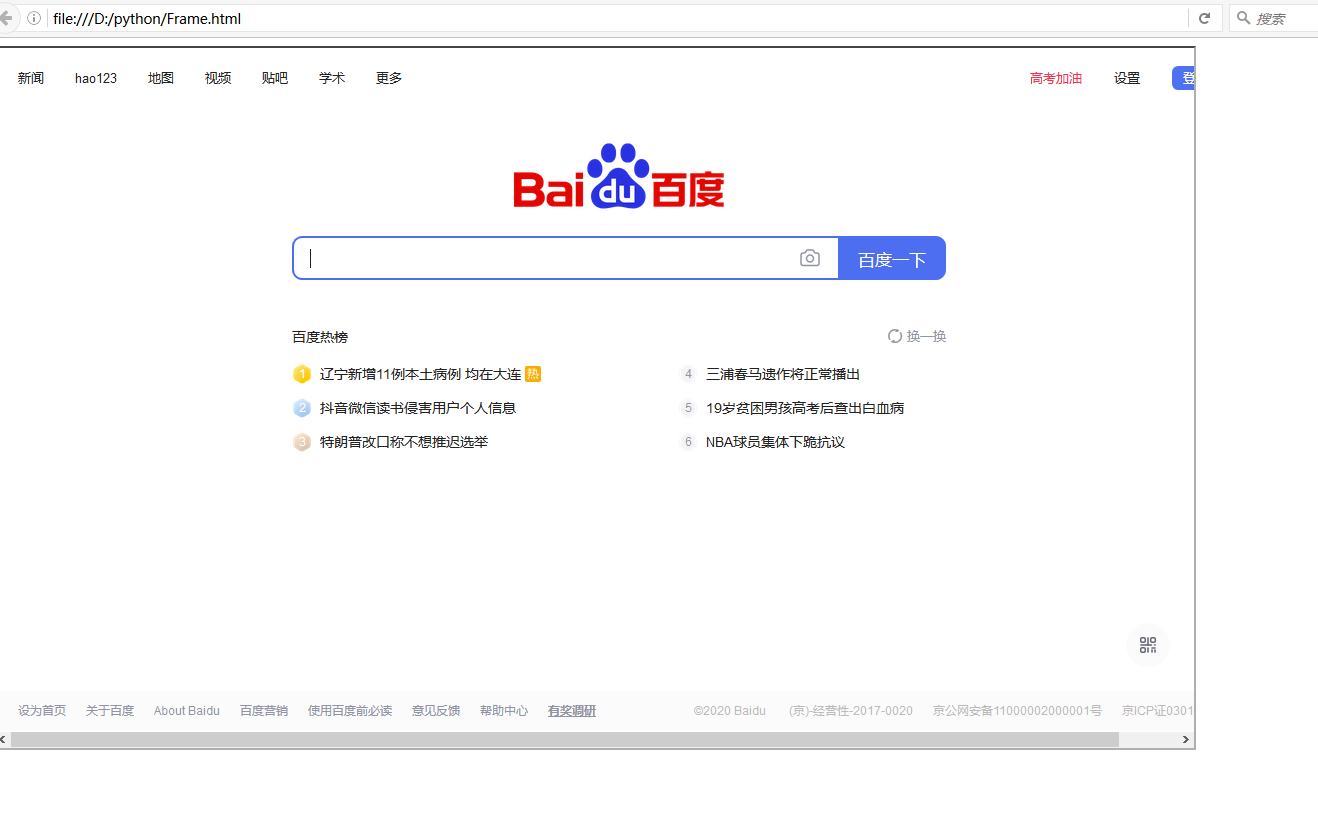Open the 视频 navigation link
Screen dimensions: 1318x833
[218, 78]
